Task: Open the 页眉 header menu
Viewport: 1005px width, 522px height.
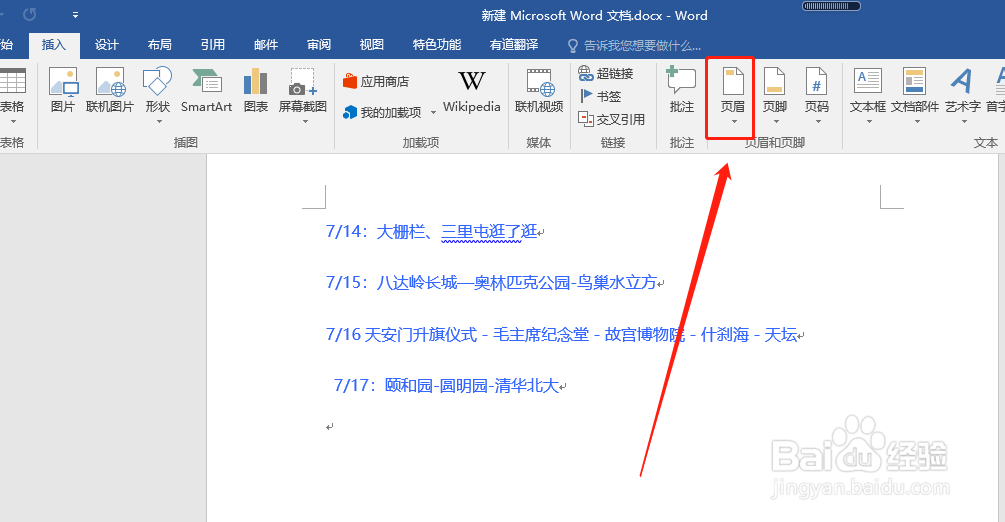Action: click(x=732, y=96)
